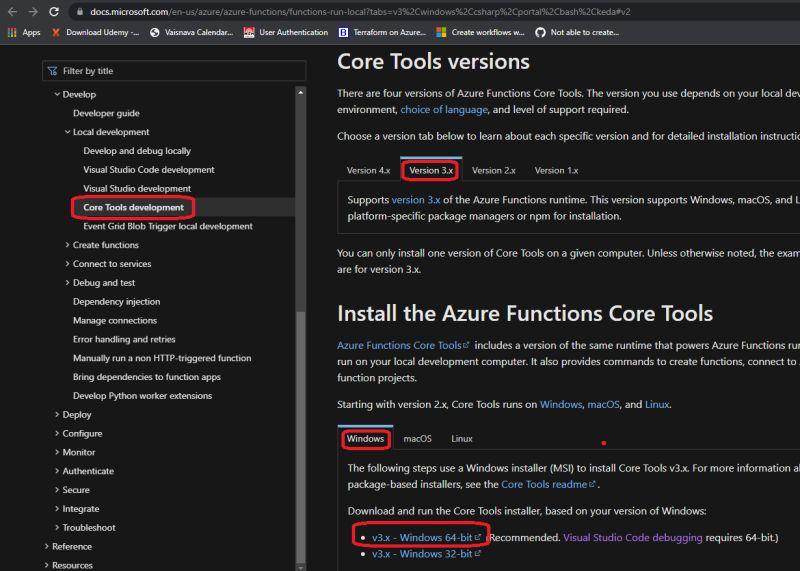Open Developer guide article
The image size is (800, 571).
106,113
